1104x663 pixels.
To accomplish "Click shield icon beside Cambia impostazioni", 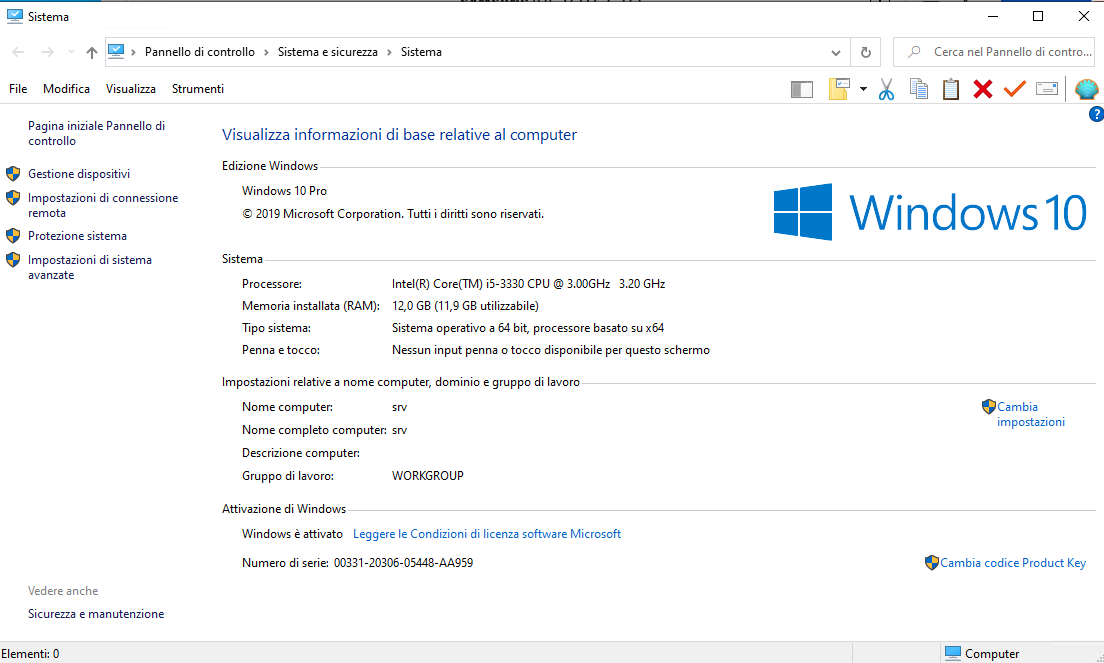I will pos(989,407).
